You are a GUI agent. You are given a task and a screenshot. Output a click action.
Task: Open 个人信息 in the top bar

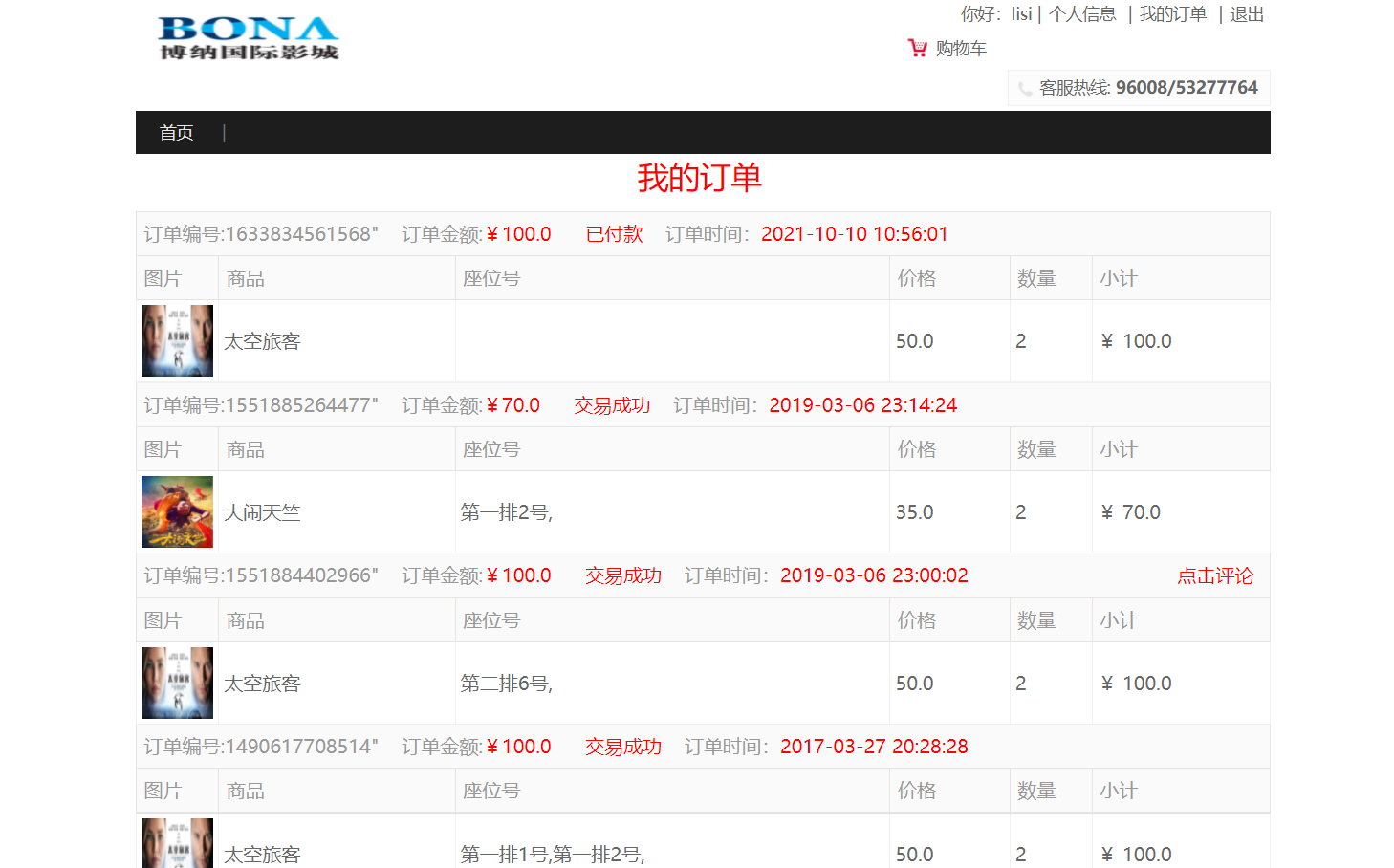coord(1082,14)
